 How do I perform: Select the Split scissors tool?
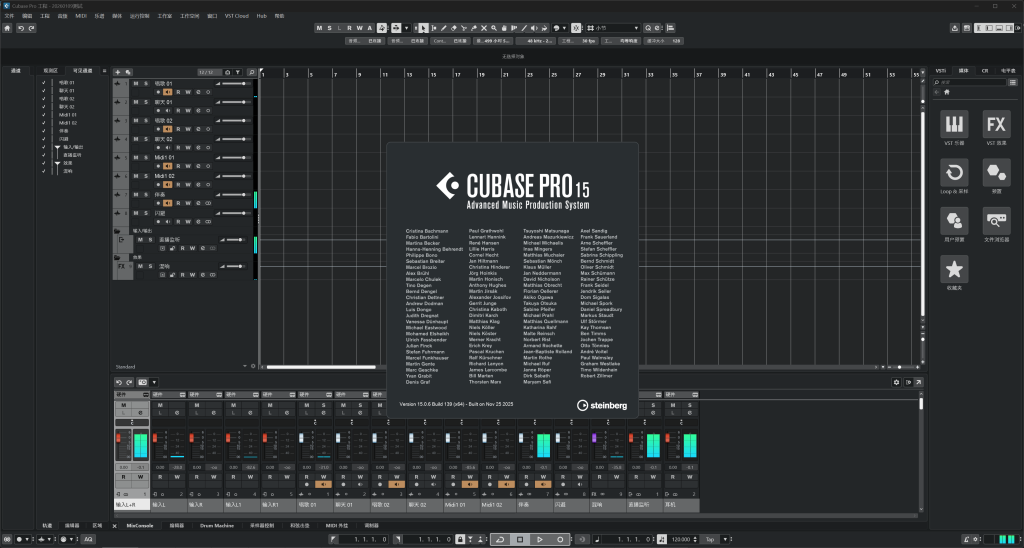tap(464, 28)
